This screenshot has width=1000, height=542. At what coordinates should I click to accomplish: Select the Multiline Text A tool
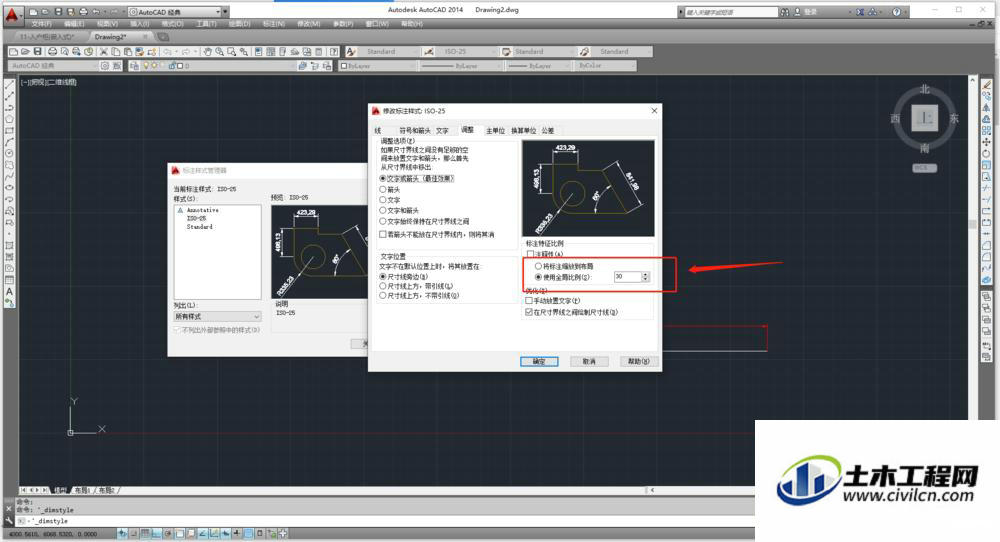pyautogui.click(x=10, y=291)
